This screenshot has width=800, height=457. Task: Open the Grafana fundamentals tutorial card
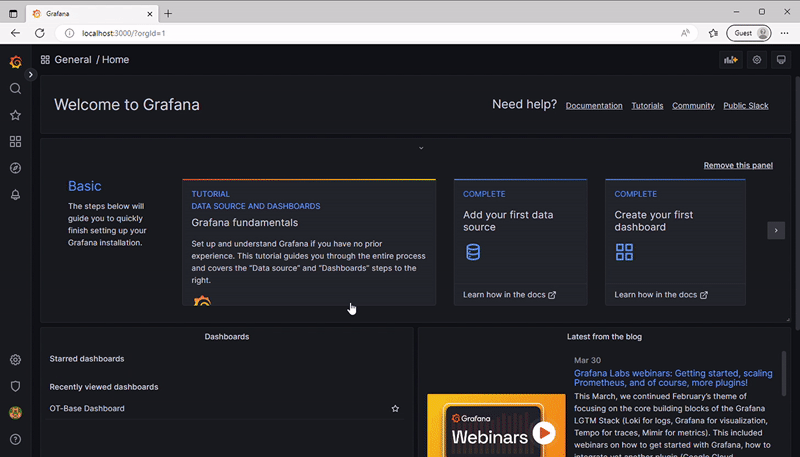click(x=309, y=242)
